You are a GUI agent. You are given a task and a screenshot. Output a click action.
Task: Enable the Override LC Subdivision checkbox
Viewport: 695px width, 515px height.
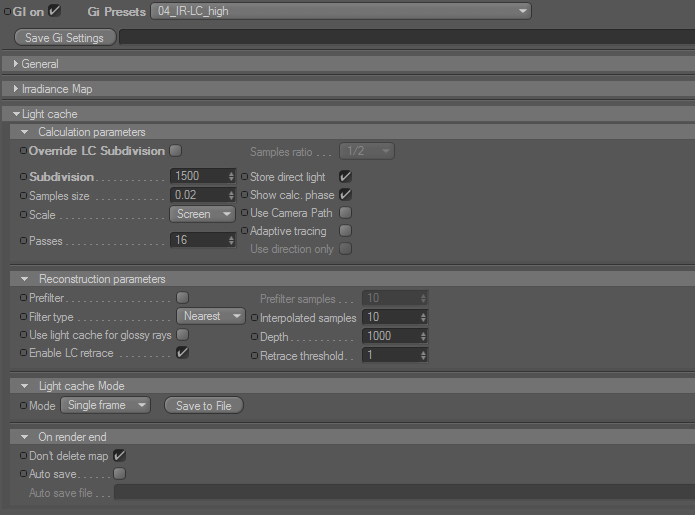tap(176, 151)
